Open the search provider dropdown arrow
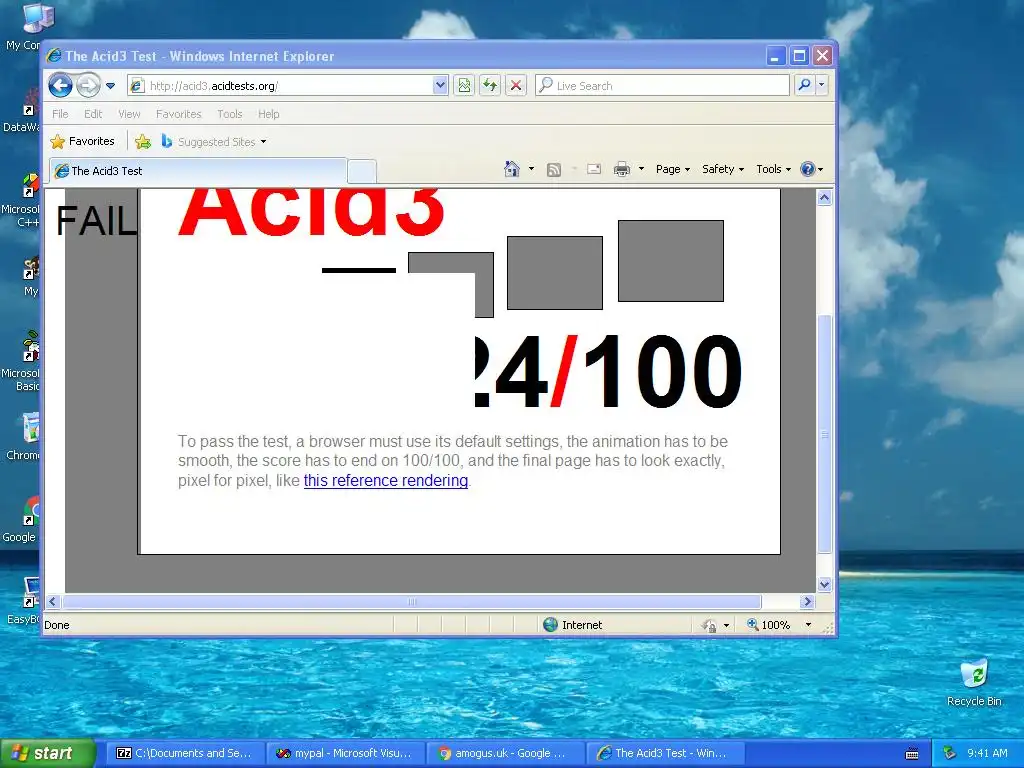The image size is (1024, 768). tap(822, 85)
